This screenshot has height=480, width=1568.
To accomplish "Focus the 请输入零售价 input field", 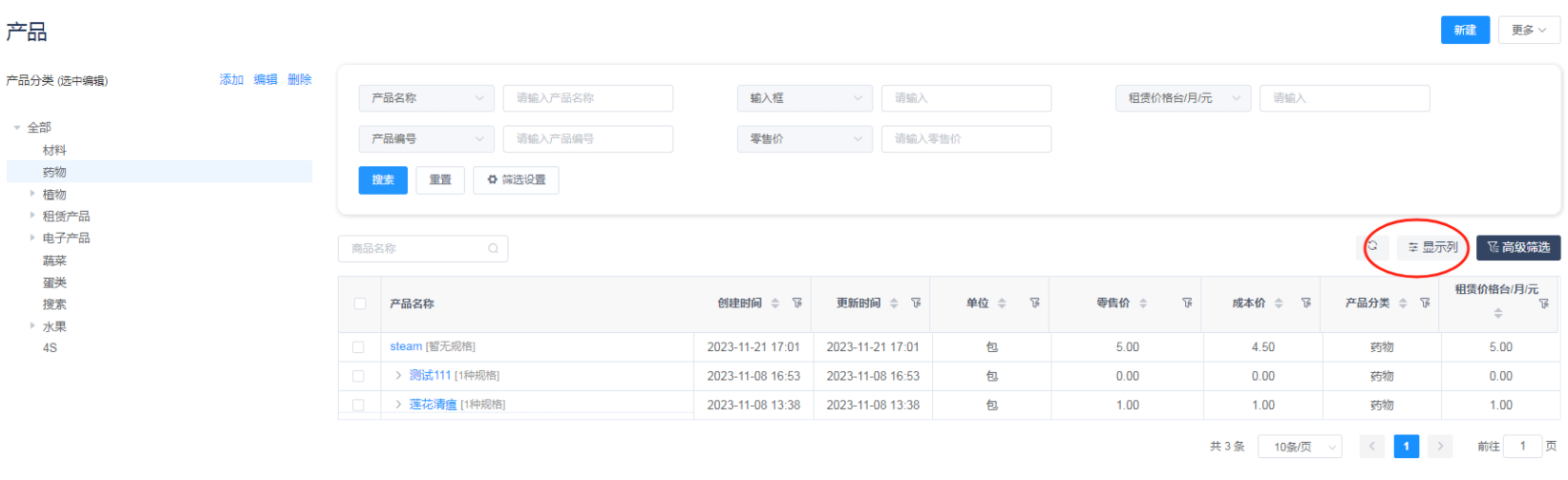I will tap(966, 139).
